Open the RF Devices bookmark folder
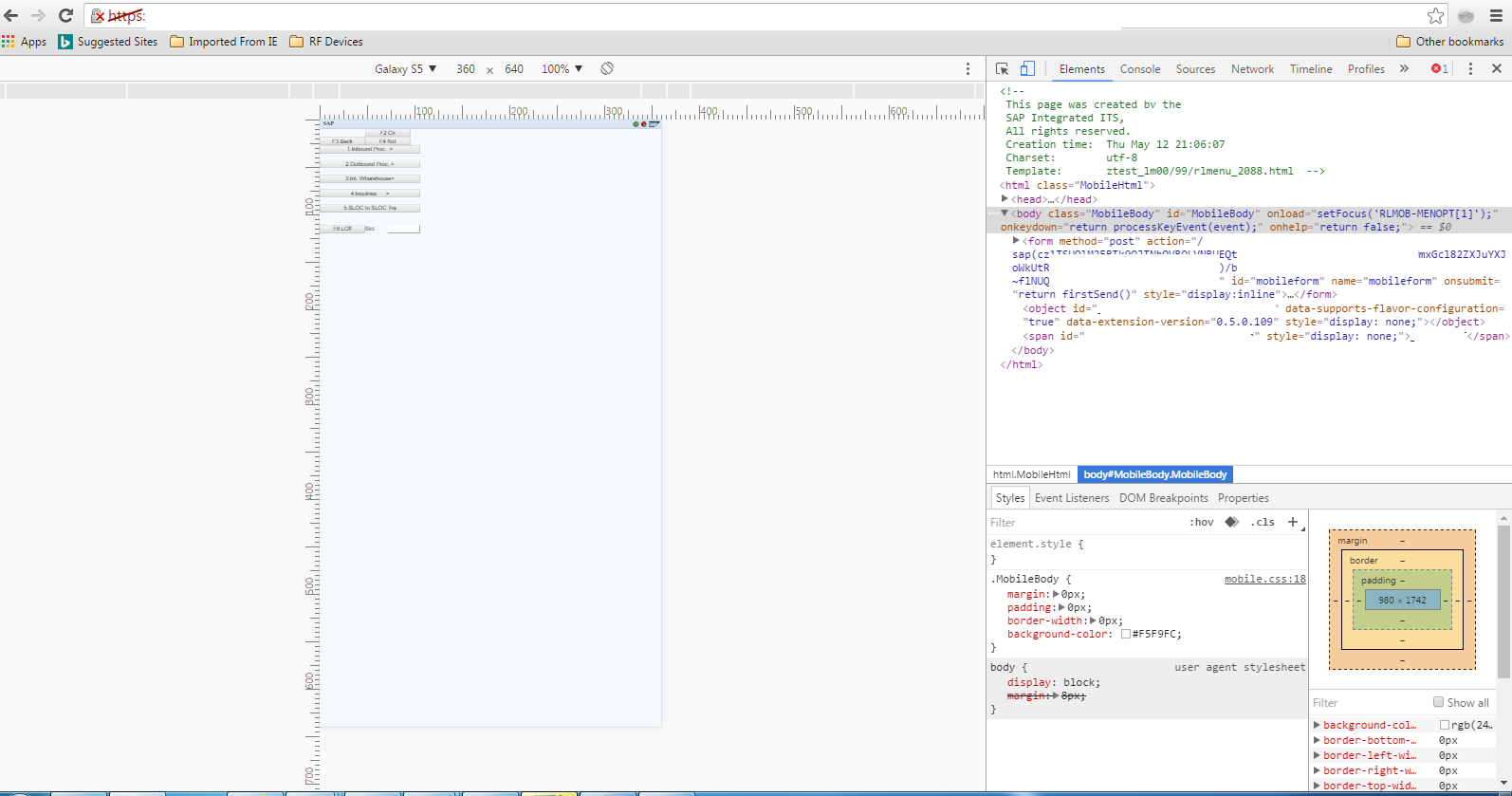The height and width of the screenshot is (796, 1512). [x=326, y=42]
